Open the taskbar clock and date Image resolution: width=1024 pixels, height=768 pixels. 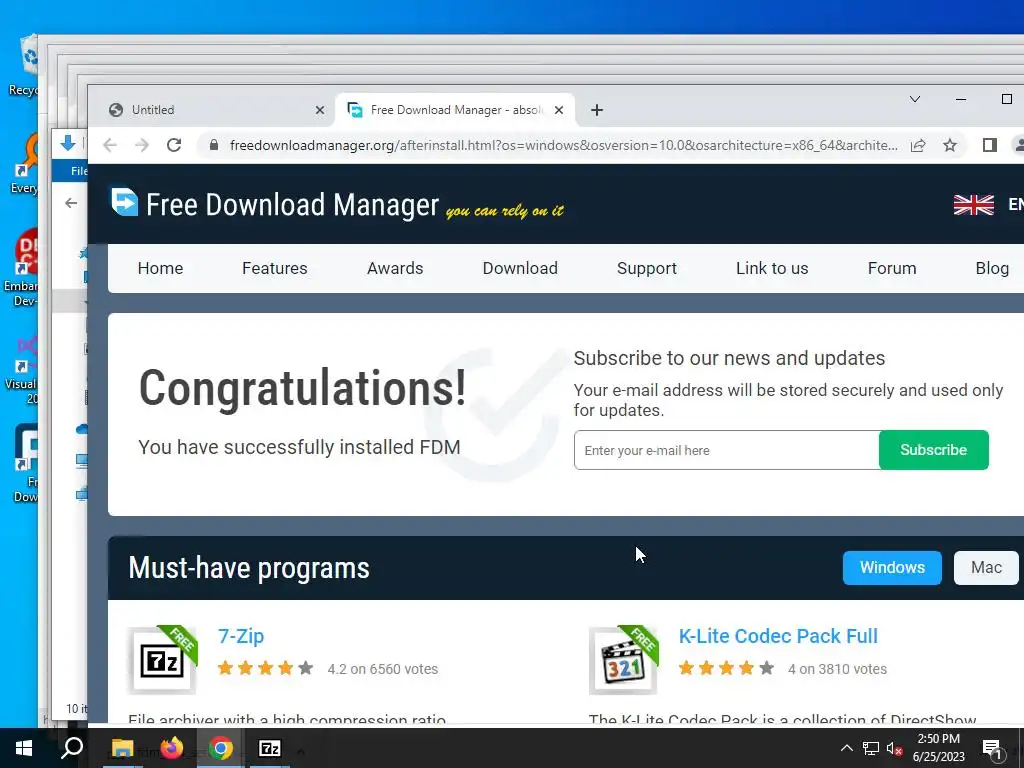coord(938,748)
